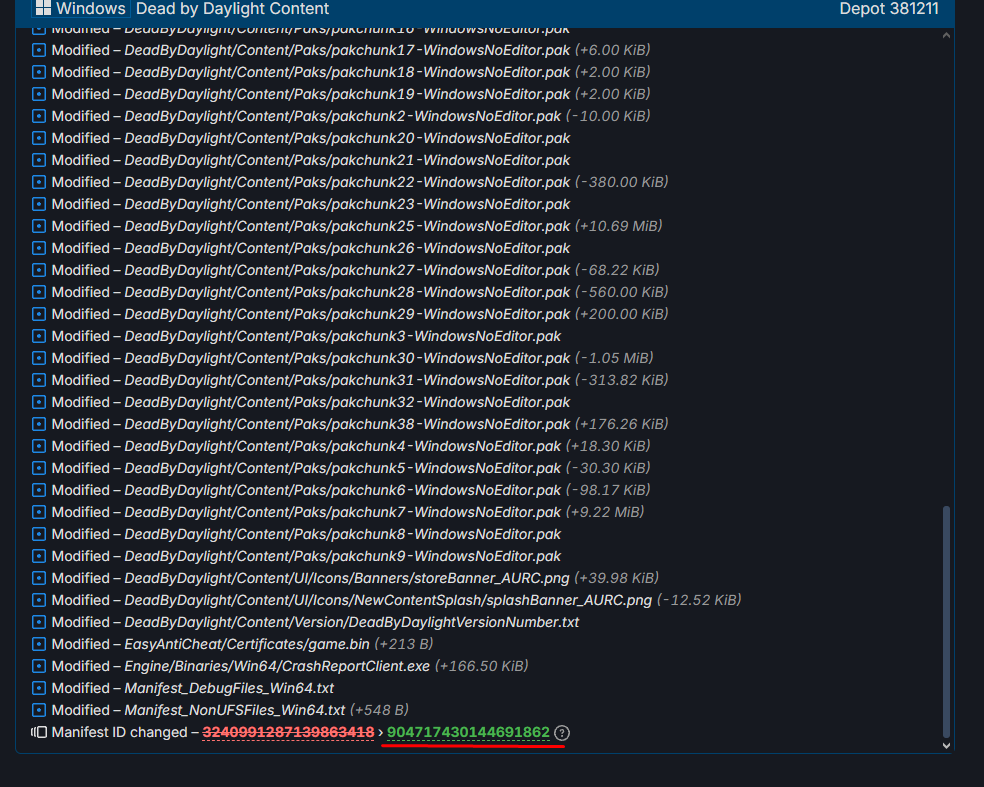Click the modified icon beside pakchunk30 entry
Image resolution: width=984 pixels, height=787 pixels.
click(x=39, y=358)
